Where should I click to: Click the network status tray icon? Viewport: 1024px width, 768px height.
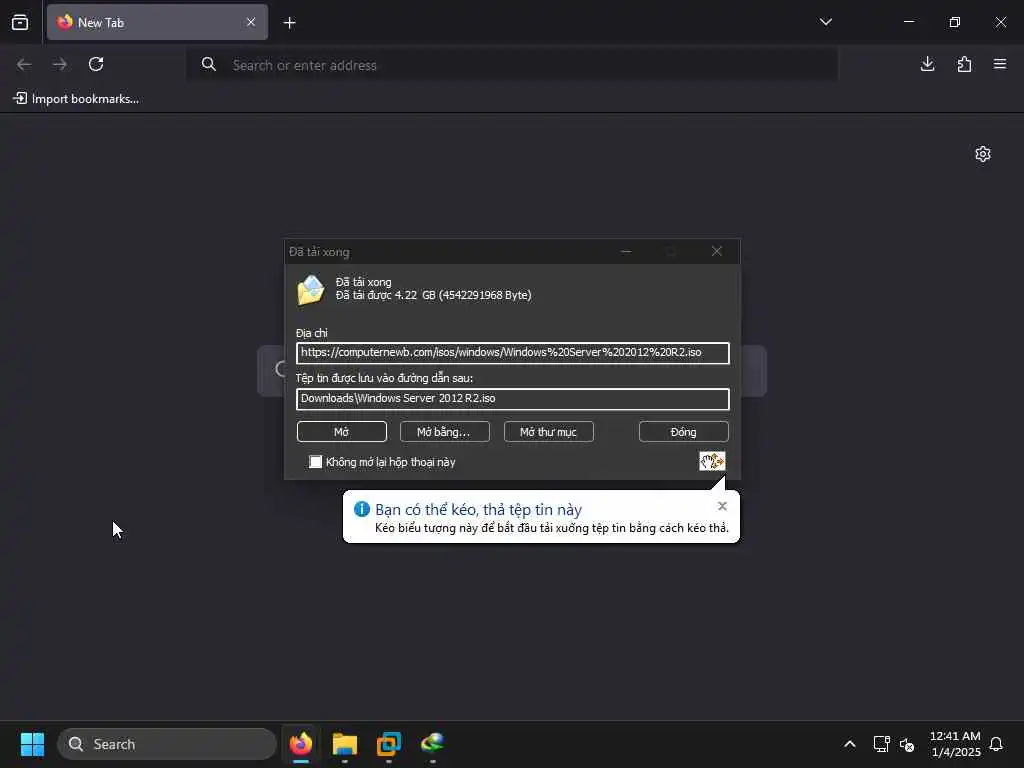click(882, 744)
